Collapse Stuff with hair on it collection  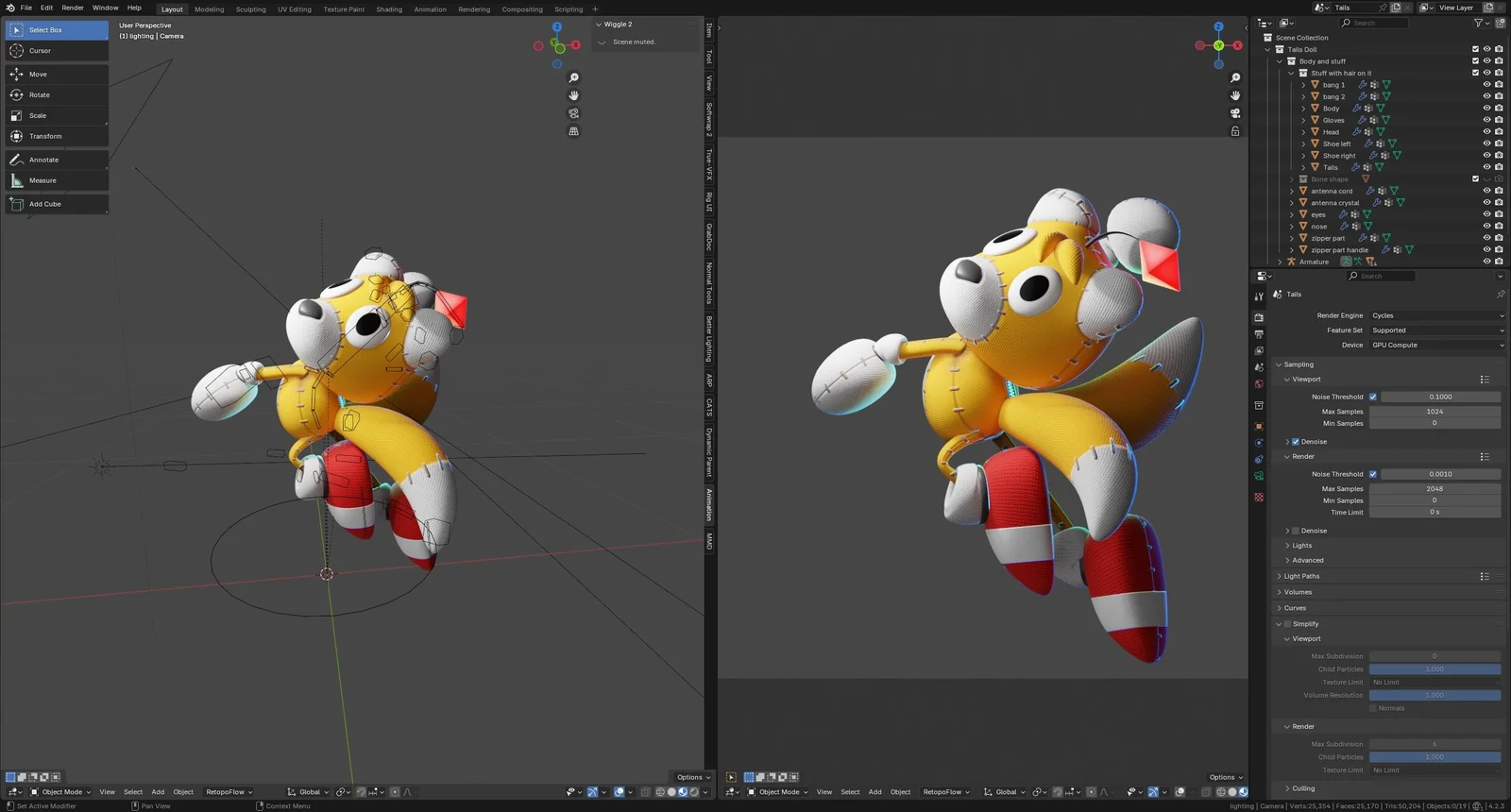tap(1291, 74)
